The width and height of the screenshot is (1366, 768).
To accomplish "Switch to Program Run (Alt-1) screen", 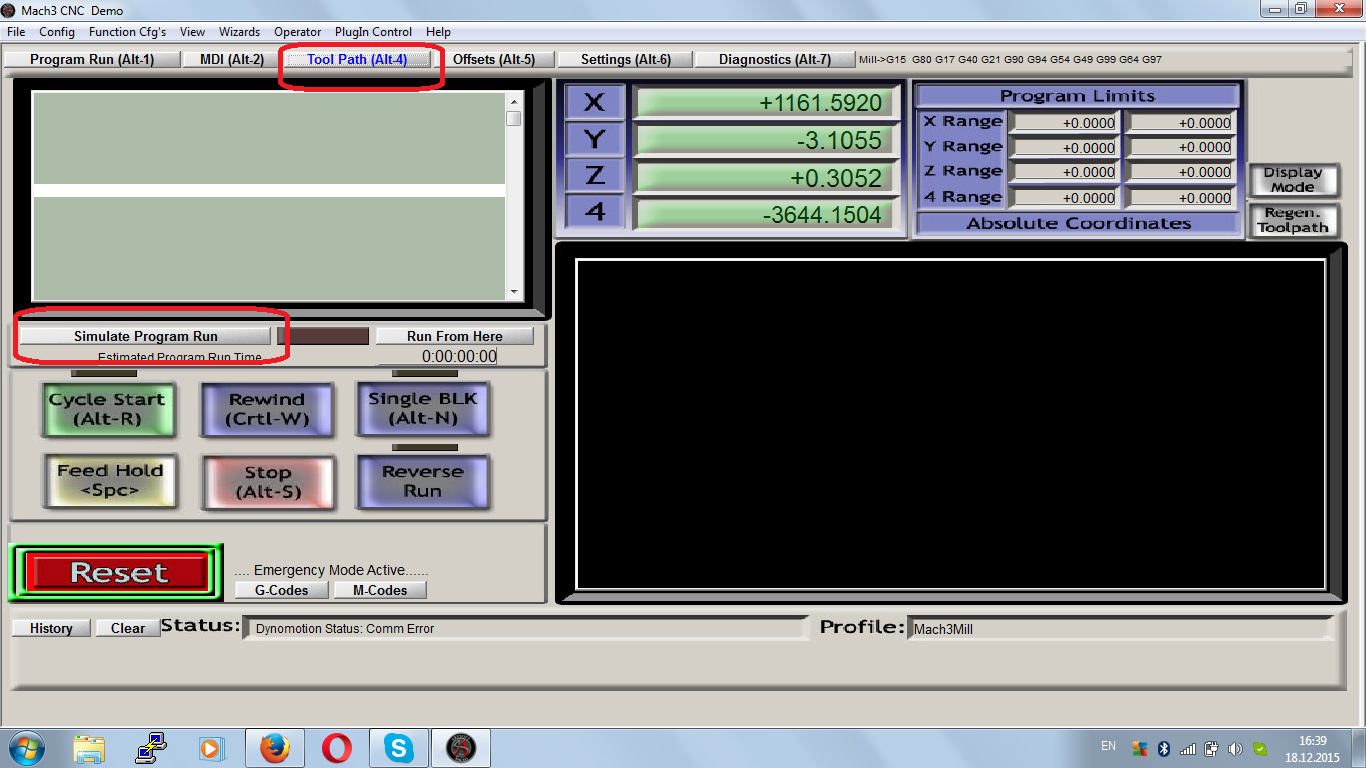I will 92,59.
